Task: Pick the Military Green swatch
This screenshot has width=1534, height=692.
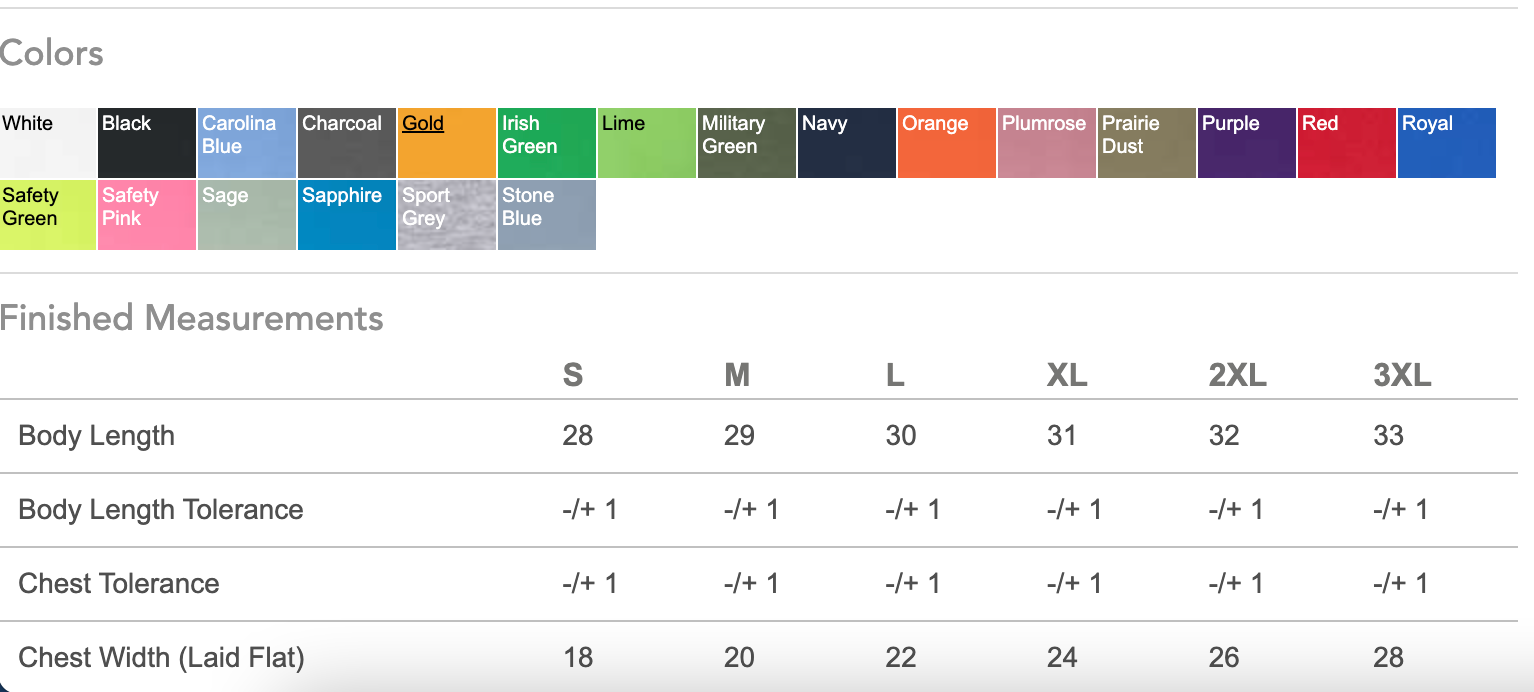Action: tap(747, 143)
